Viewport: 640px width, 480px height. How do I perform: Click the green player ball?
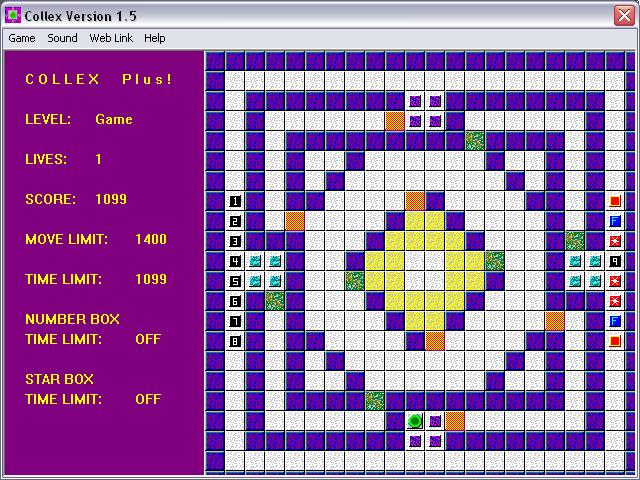click(415, 421)
